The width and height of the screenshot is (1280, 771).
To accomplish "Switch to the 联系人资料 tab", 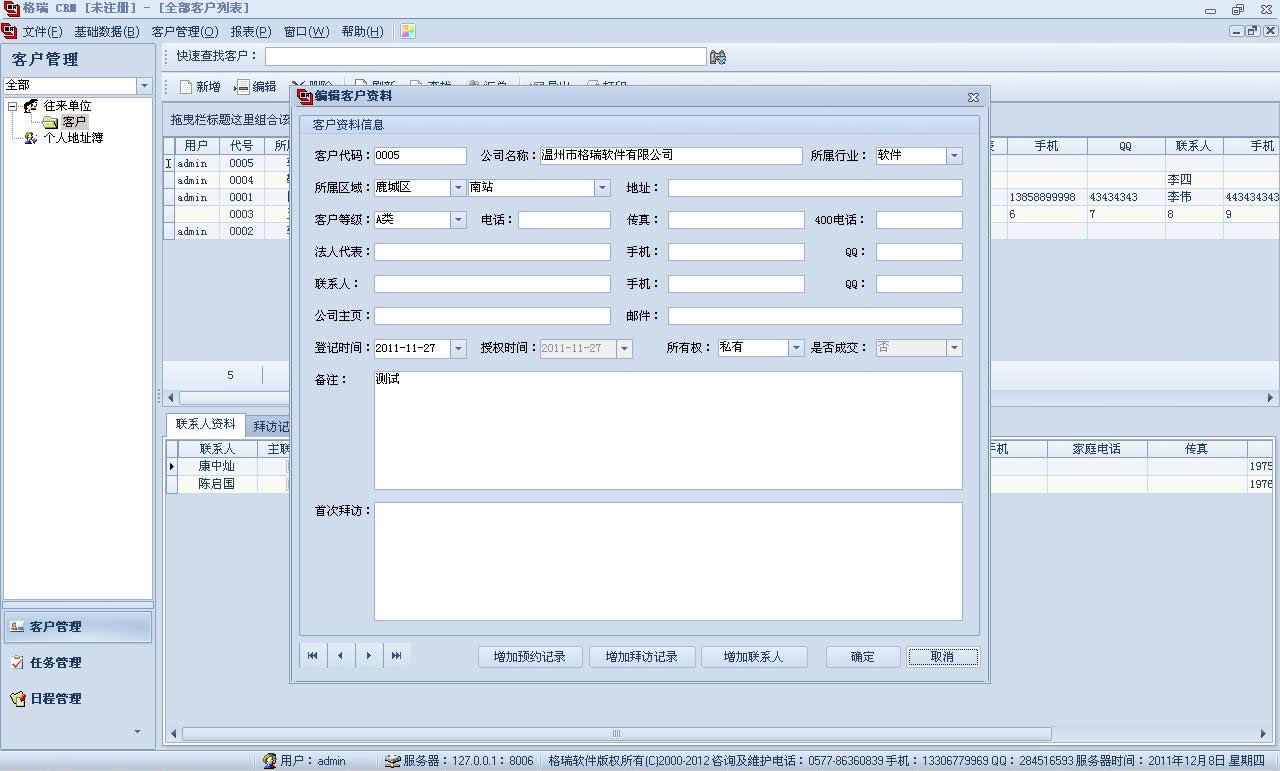I will (x=205, y=424).
